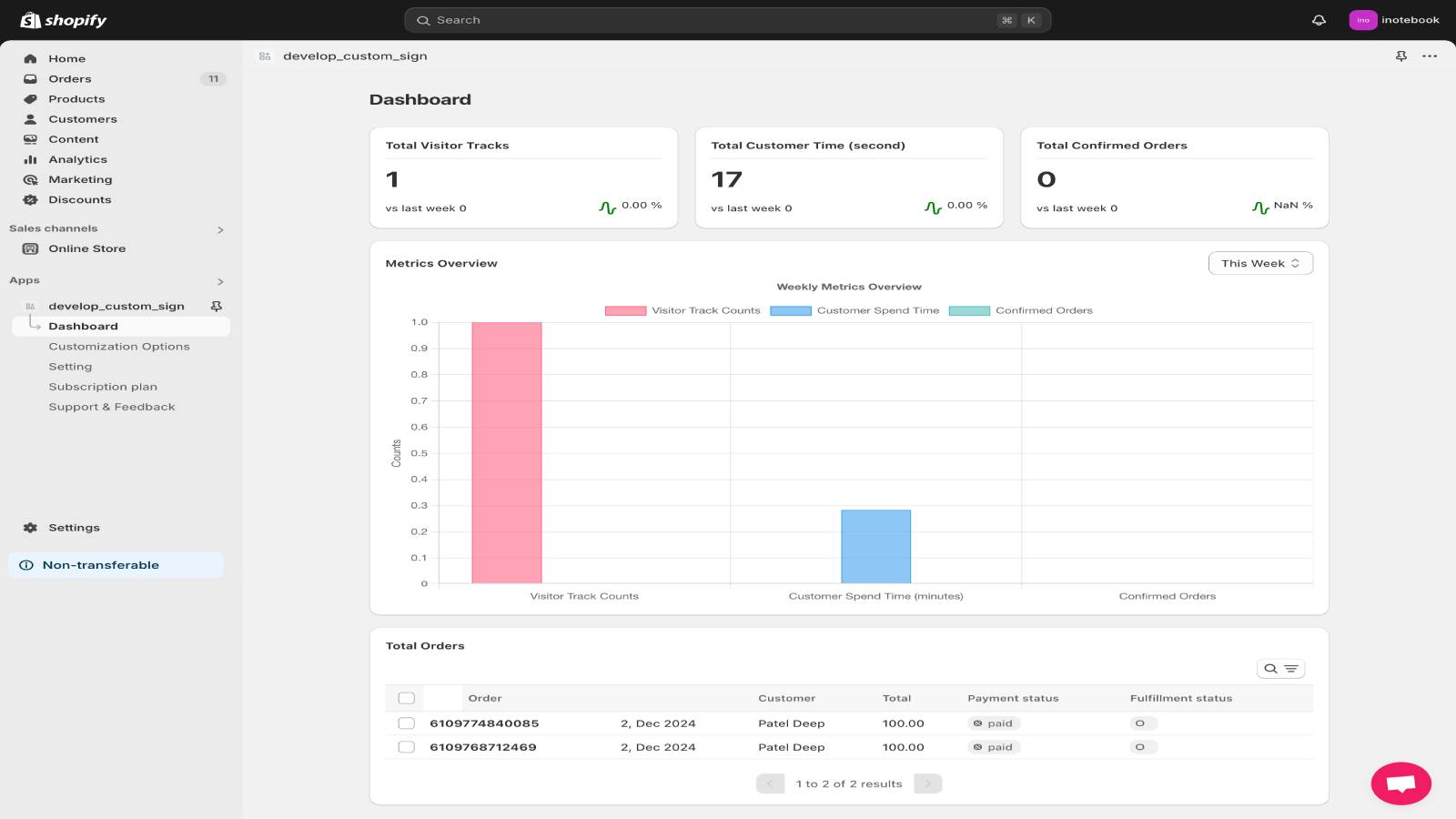Pin the develop_custom_sign app
The width and height of the screenshot is (1456, 819).
217,306
